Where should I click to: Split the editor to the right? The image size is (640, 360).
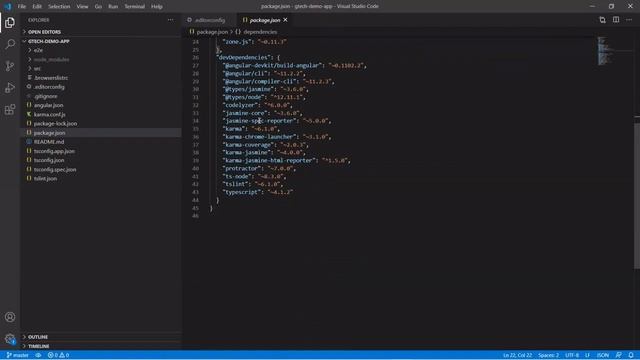tap(616, 20)
